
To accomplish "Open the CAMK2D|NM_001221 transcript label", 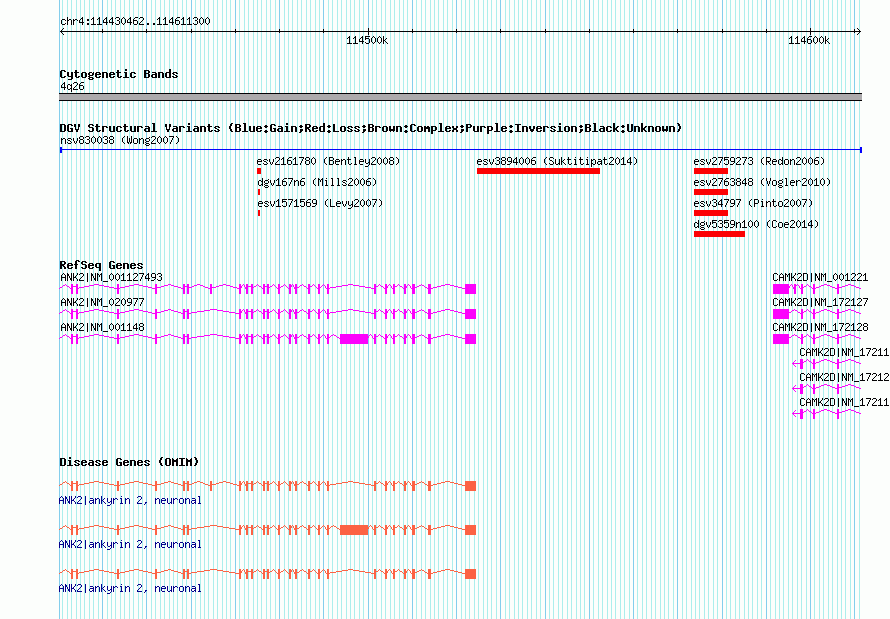I will [820, 277].
